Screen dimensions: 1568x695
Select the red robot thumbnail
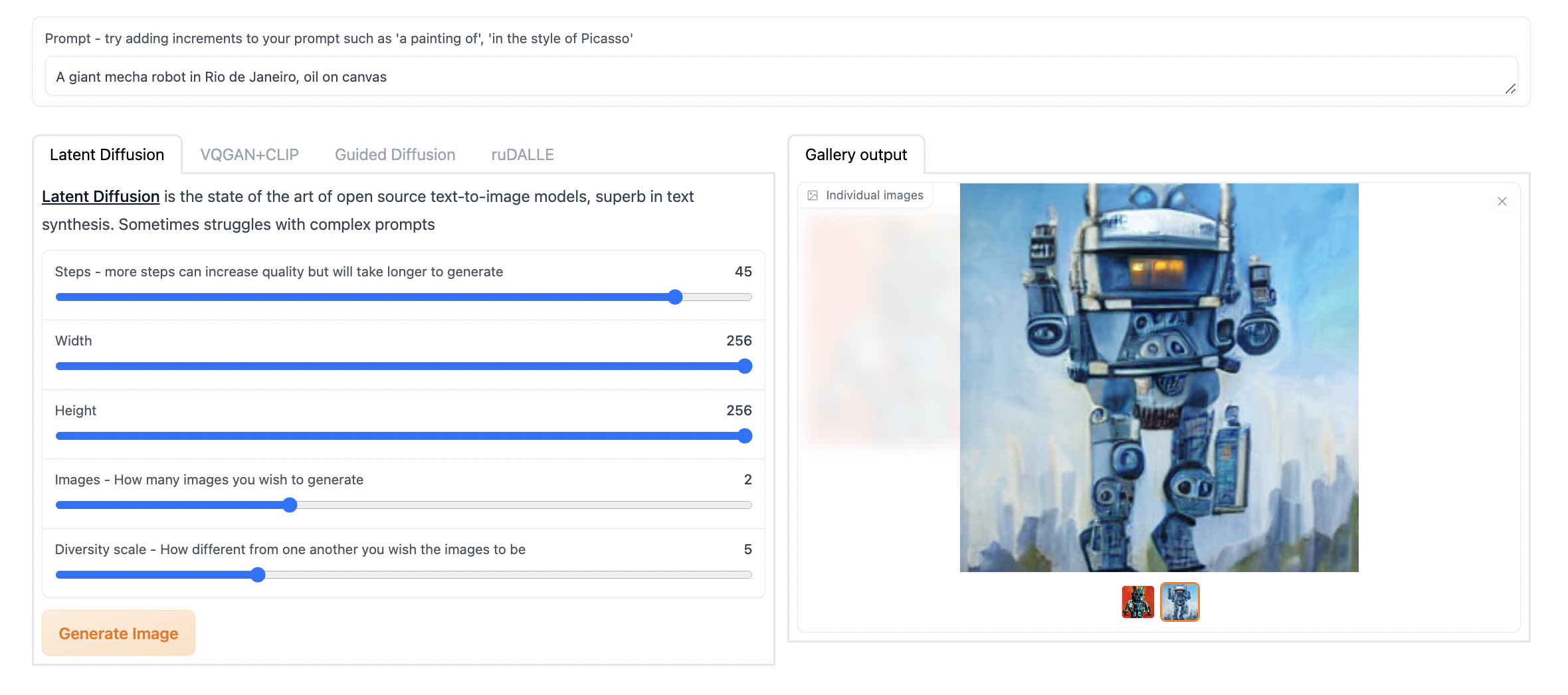(x=1137, y=602)
